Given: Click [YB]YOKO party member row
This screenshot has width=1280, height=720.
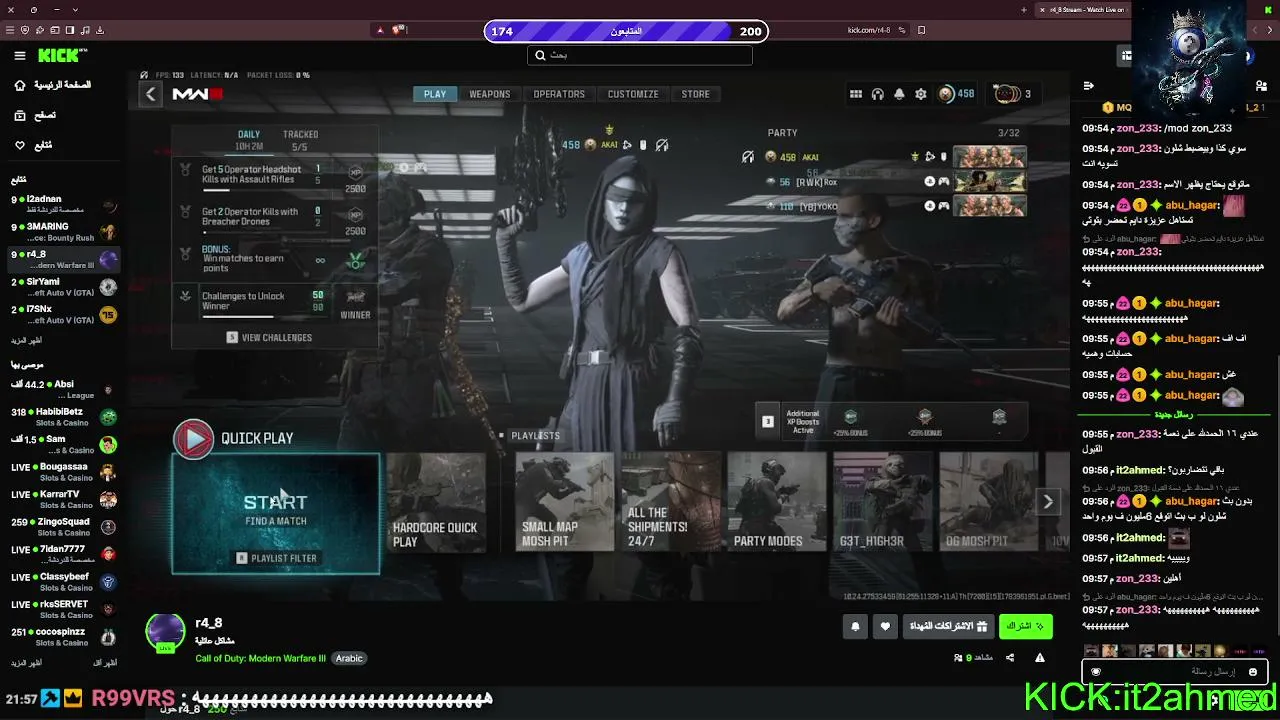Looking at the screenshot, I should click(x=895, y=206).
